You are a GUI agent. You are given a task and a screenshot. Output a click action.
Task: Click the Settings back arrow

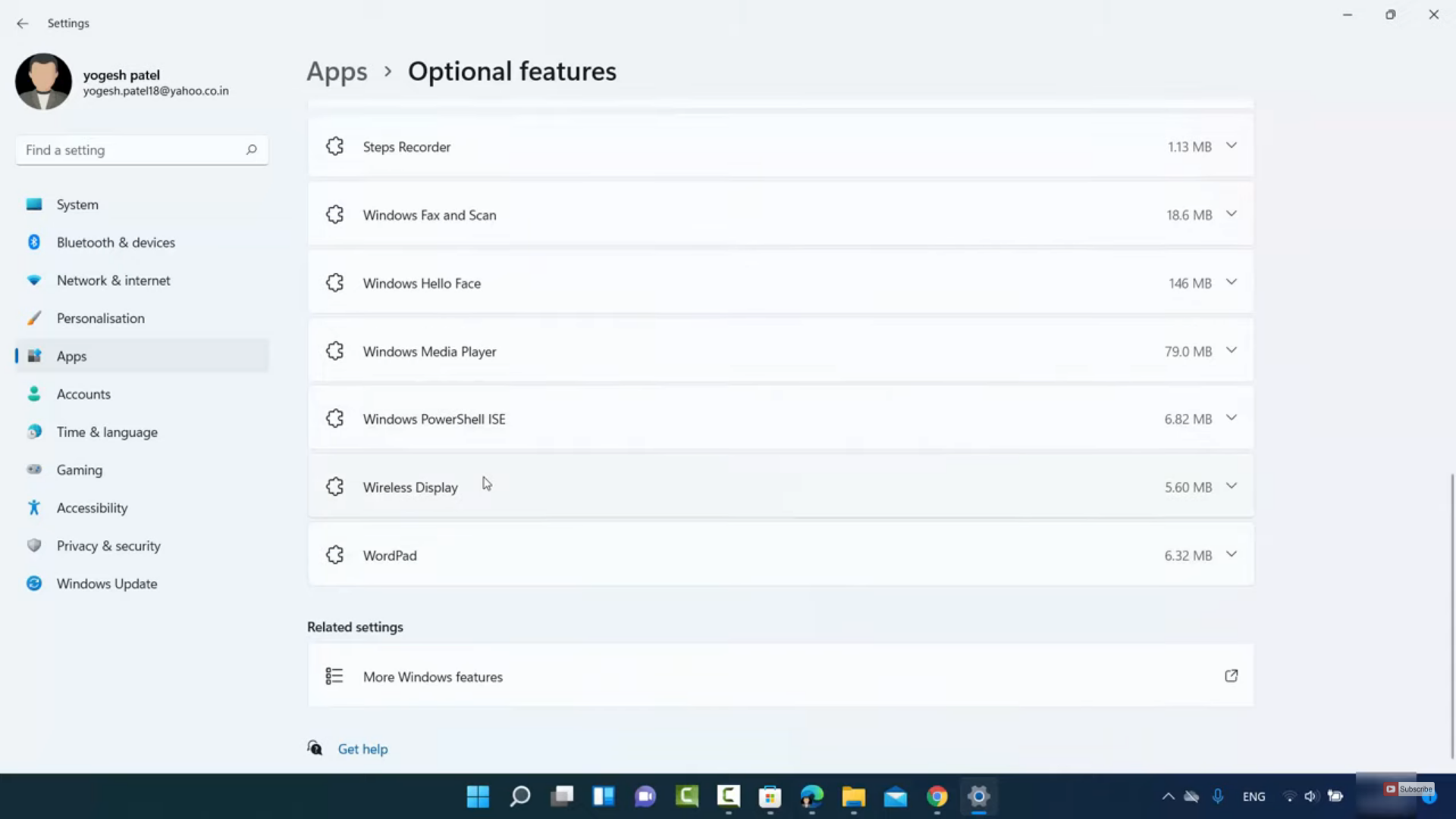(x=22, y=24)
